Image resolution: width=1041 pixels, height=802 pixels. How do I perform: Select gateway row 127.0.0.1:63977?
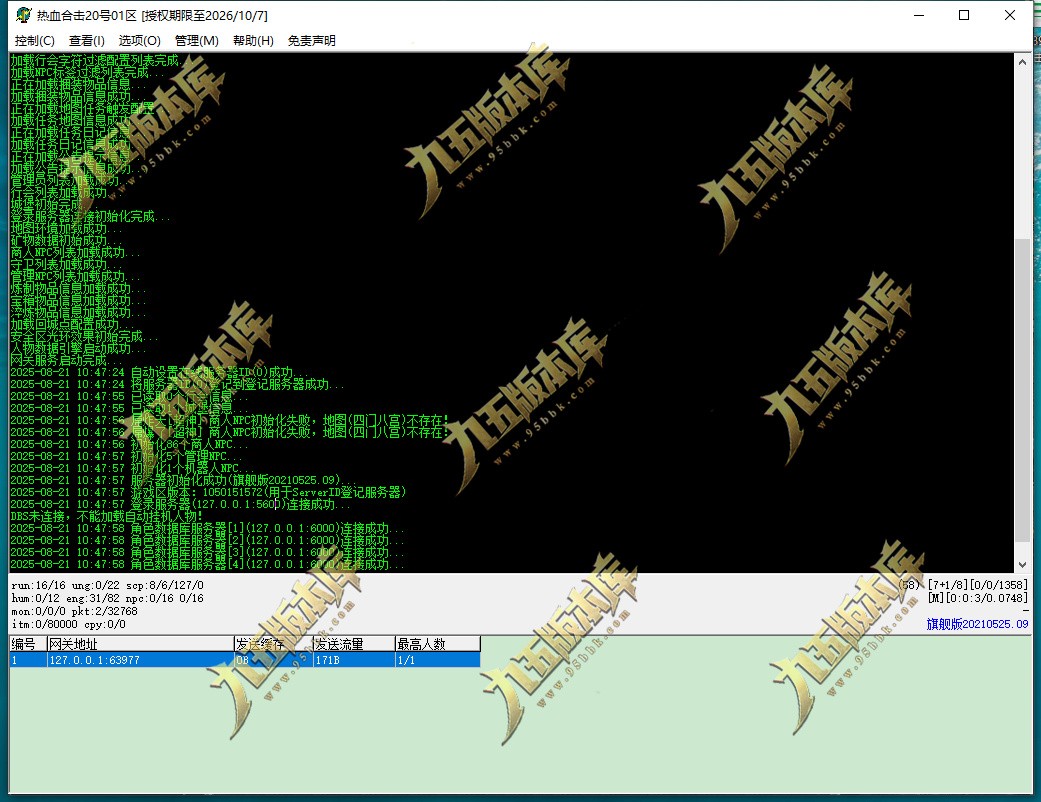coord(244,660)
